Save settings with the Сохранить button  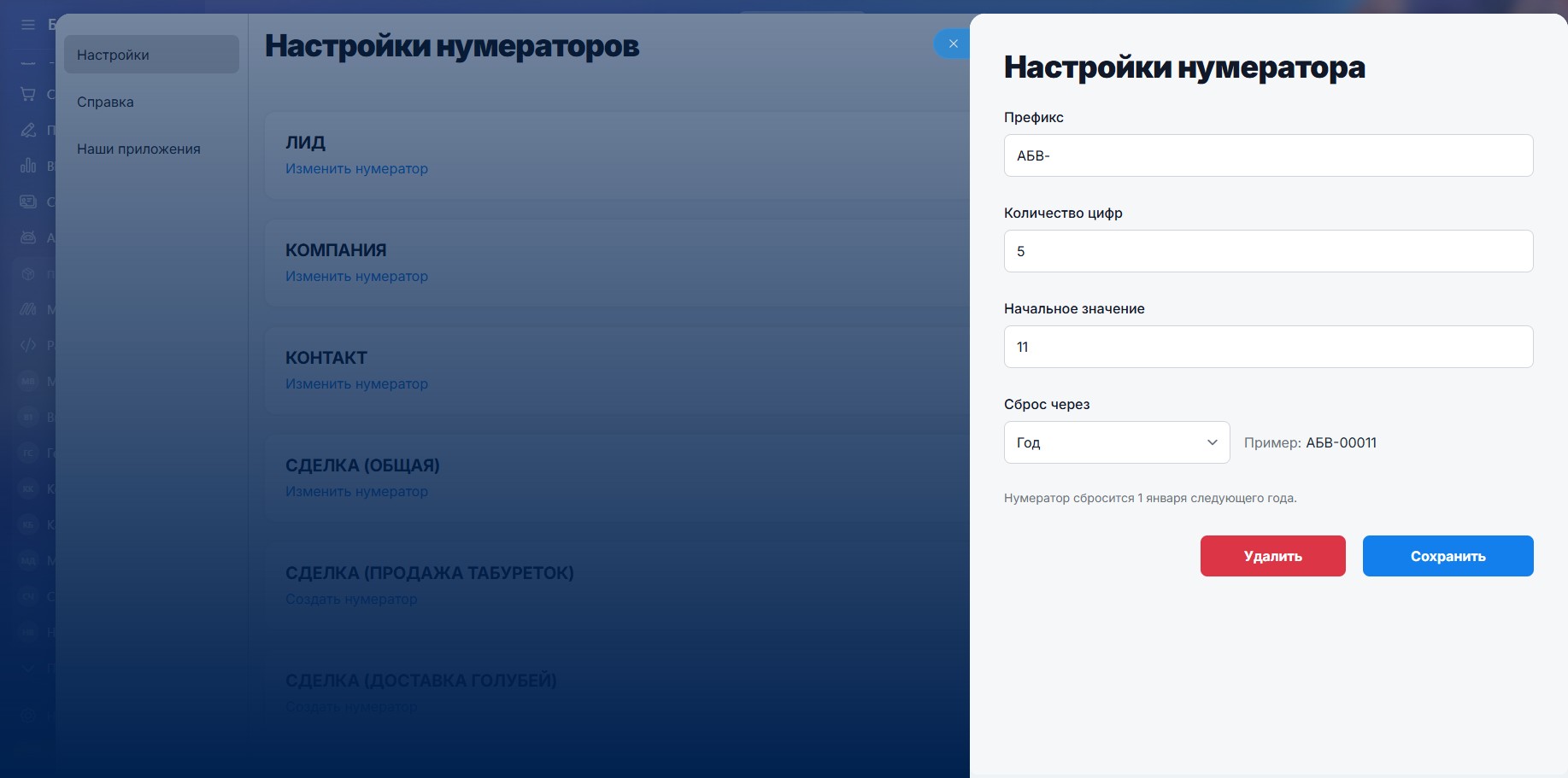(x=1448, y=556)
